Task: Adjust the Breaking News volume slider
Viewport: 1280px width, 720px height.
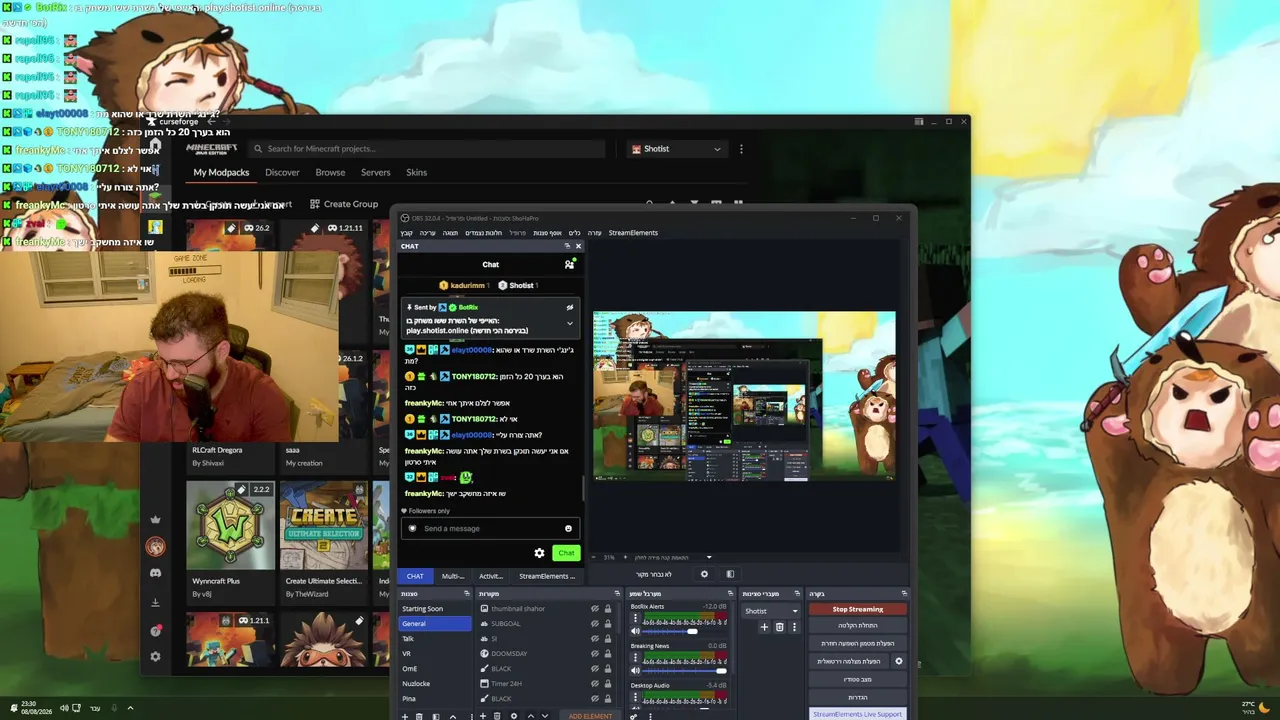Action: tap(684, 671)
